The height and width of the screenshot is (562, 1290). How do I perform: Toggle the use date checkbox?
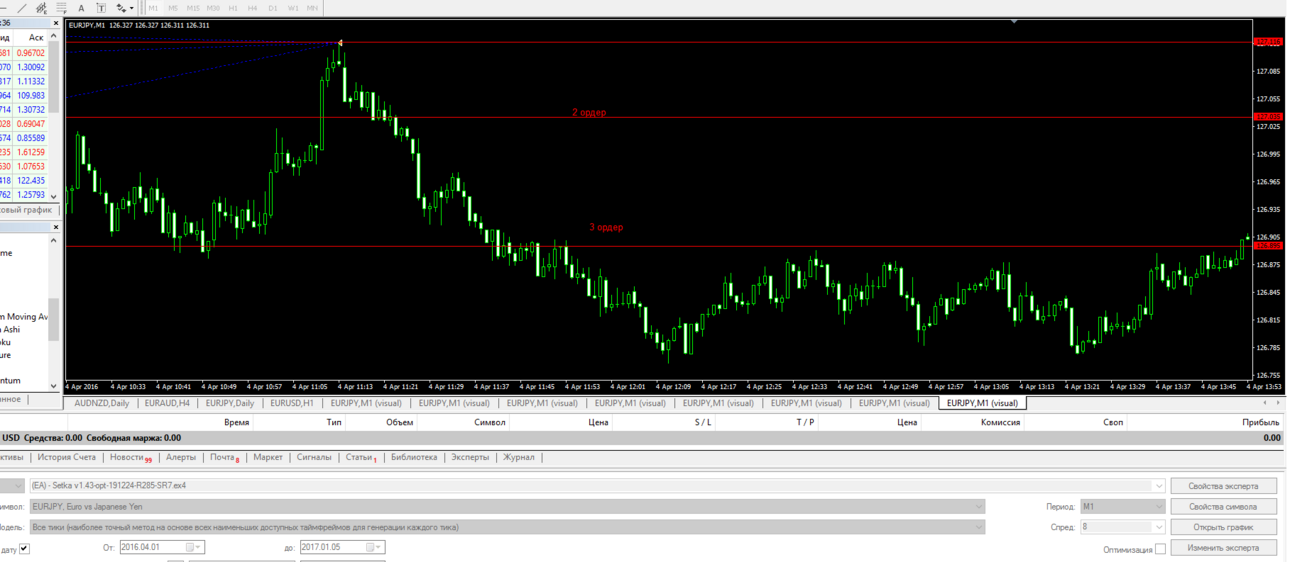coord(25,548)
